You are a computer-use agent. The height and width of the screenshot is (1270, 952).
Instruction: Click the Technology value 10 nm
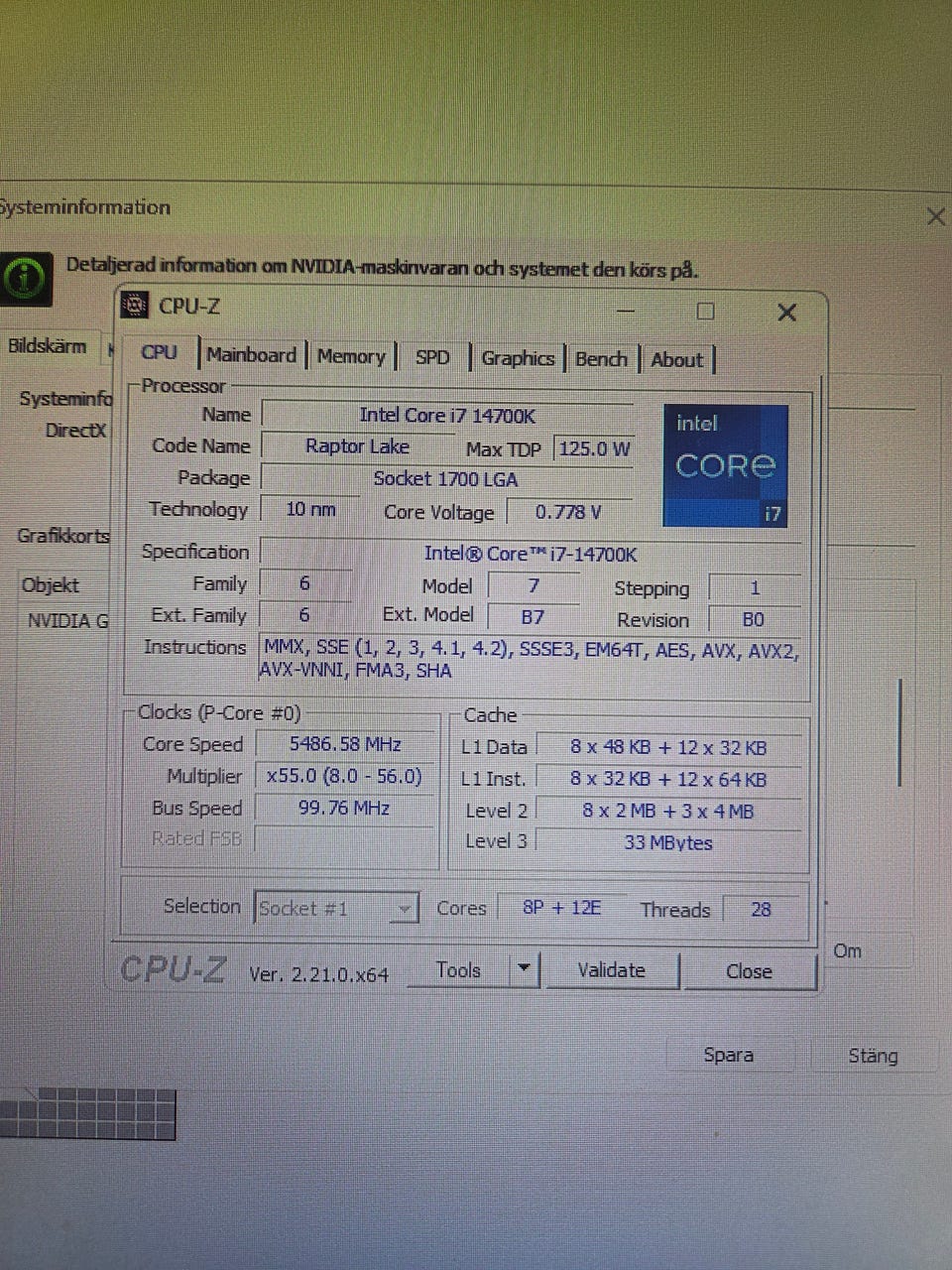click(x=310, y=509)
